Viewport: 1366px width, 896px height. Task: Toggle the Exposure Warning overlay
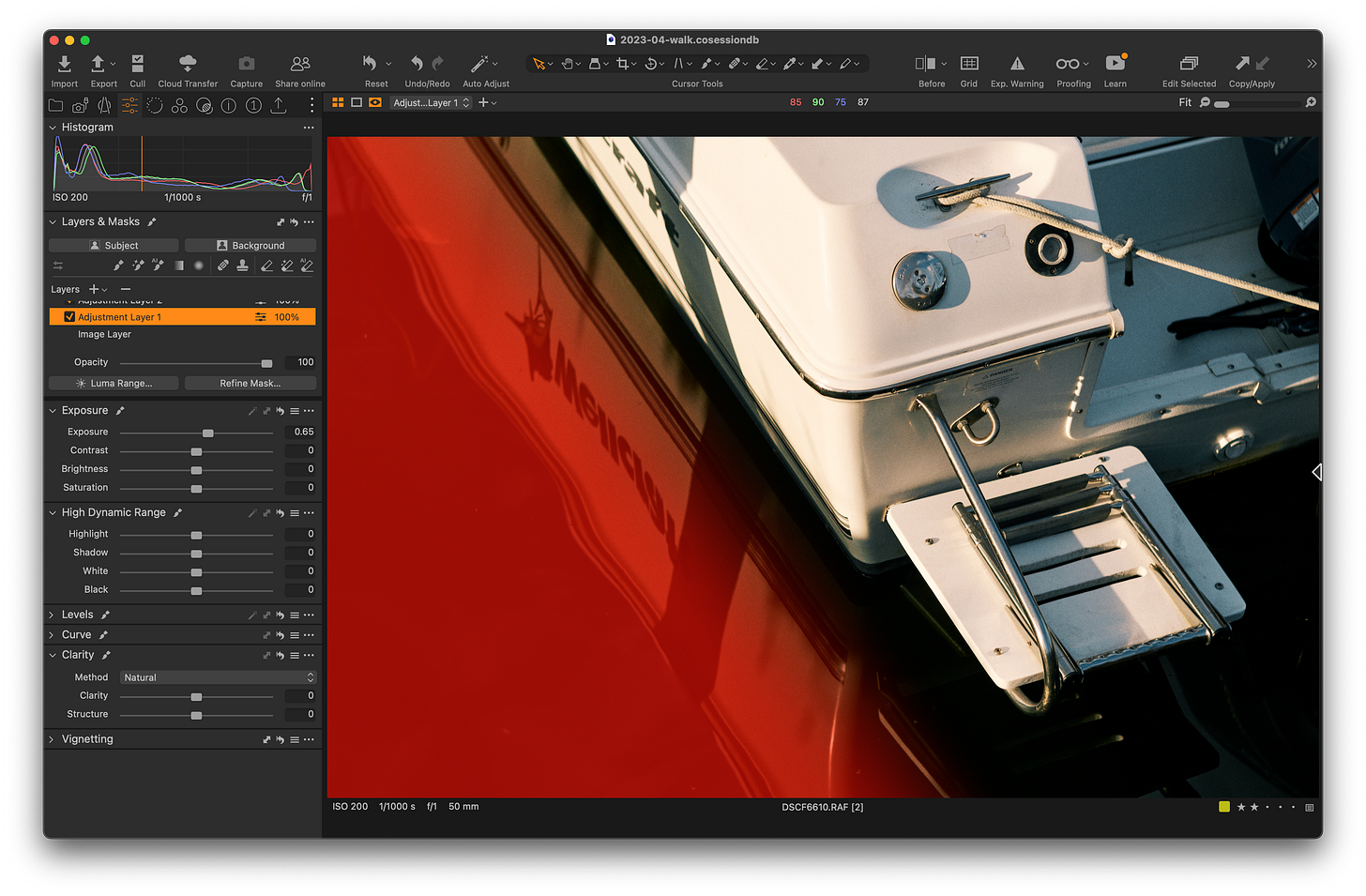click(1017, 66)
